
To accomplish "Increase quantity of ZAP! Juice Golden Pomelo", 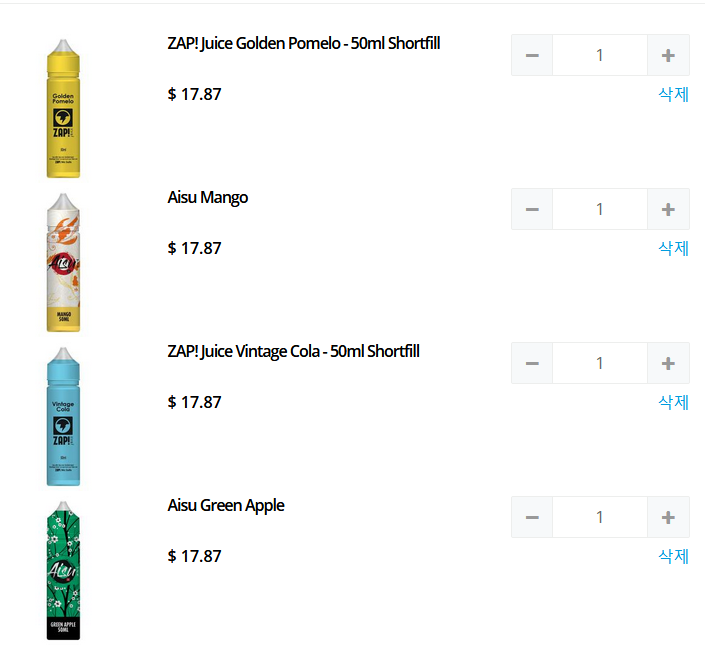I will [x=668, y=55].
